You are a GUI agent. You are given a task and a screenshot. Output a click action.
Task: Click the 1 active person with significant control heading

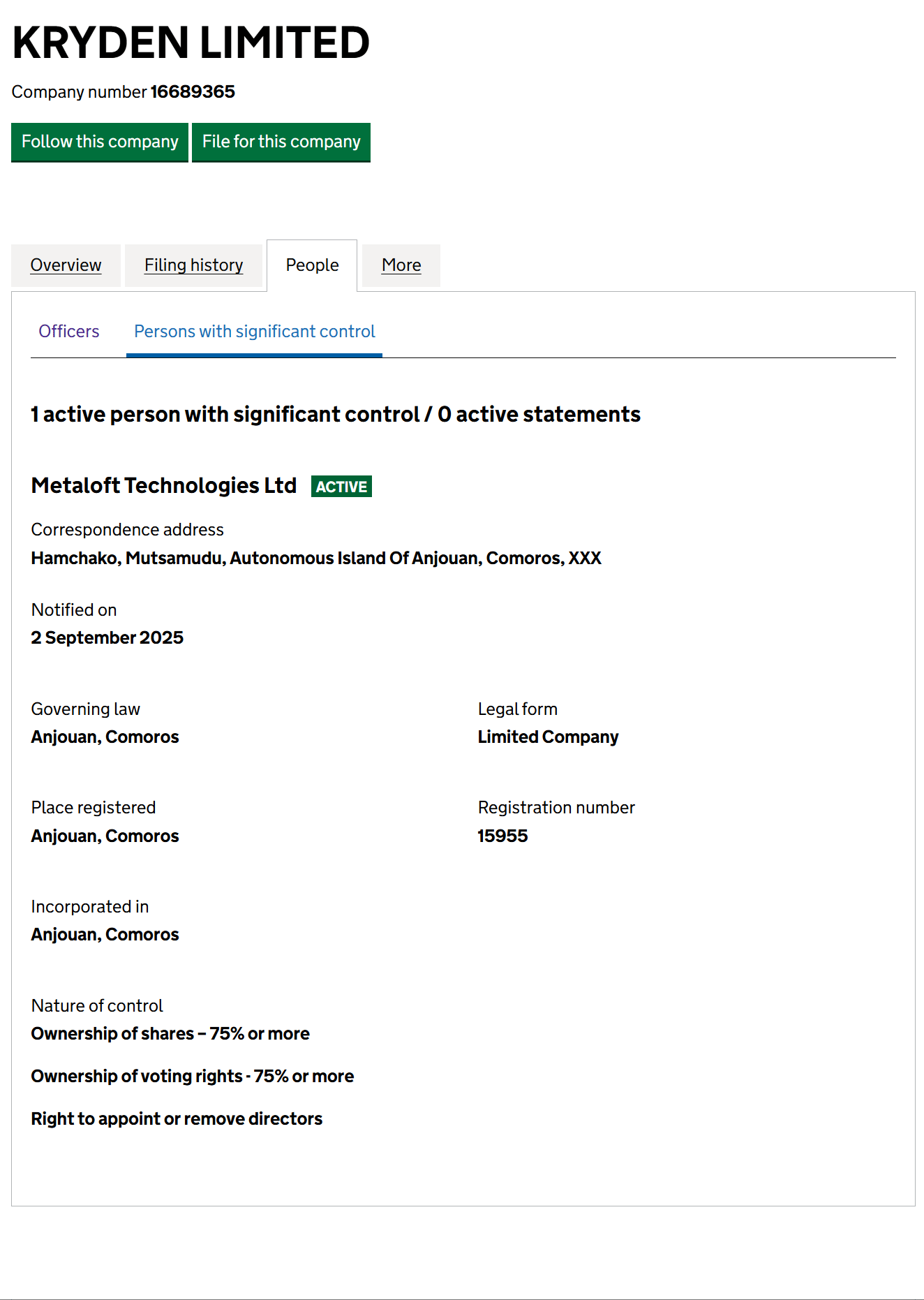coord(336,415)
